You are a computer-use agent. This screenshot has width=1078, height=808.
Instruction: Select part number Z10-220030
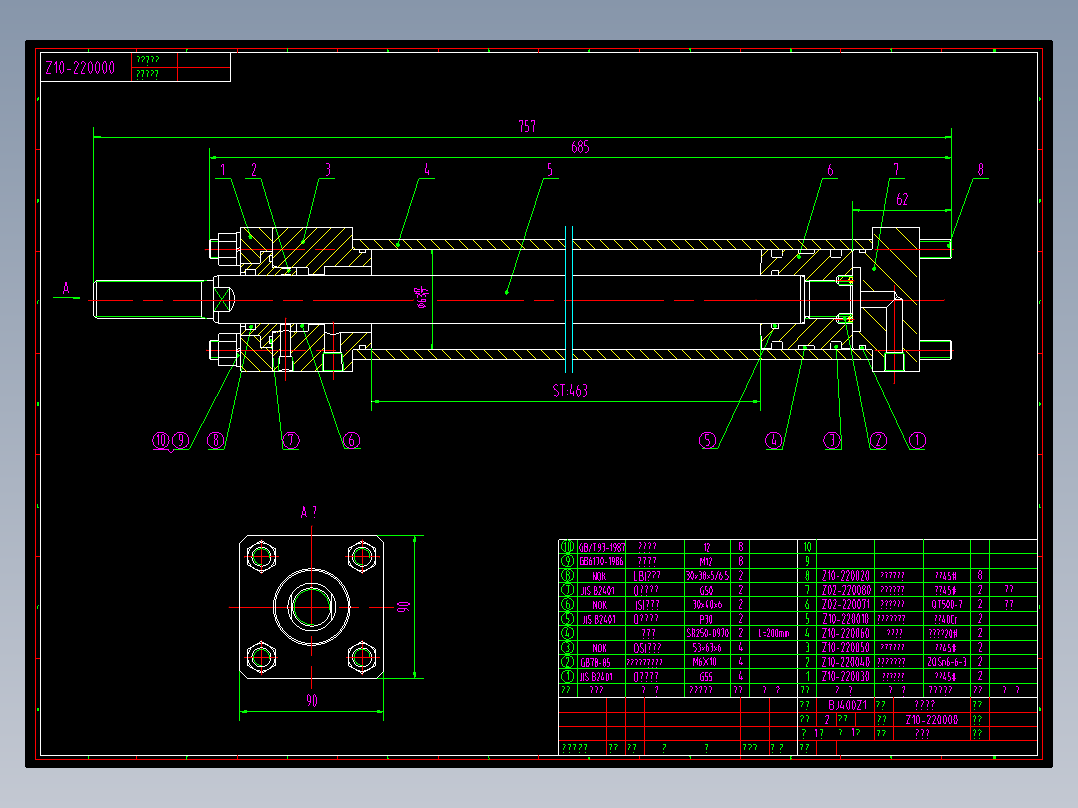(846, 677)
